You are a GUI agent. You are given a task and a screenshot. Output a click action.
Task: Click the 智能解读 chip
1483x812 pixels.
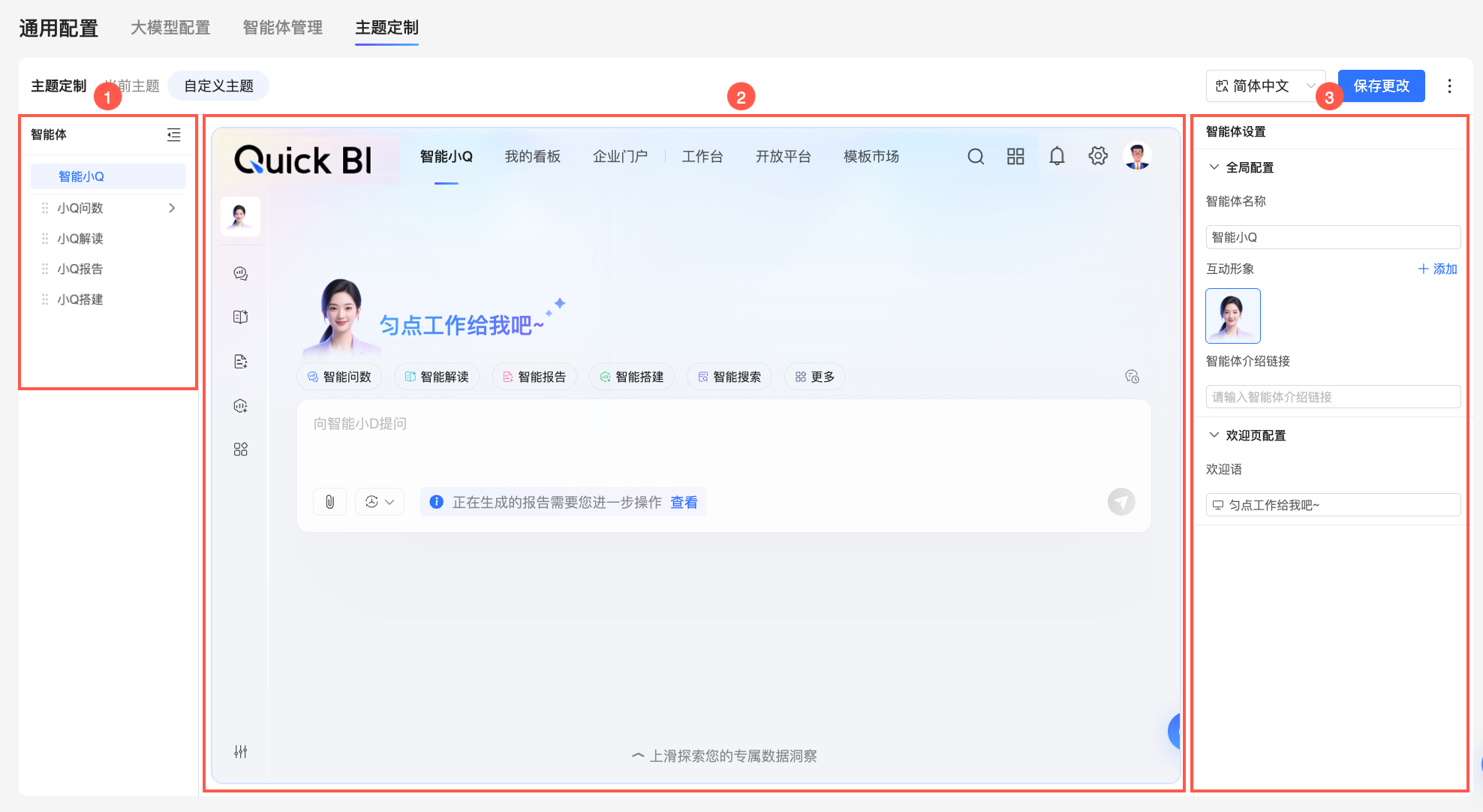coord(437,377)
